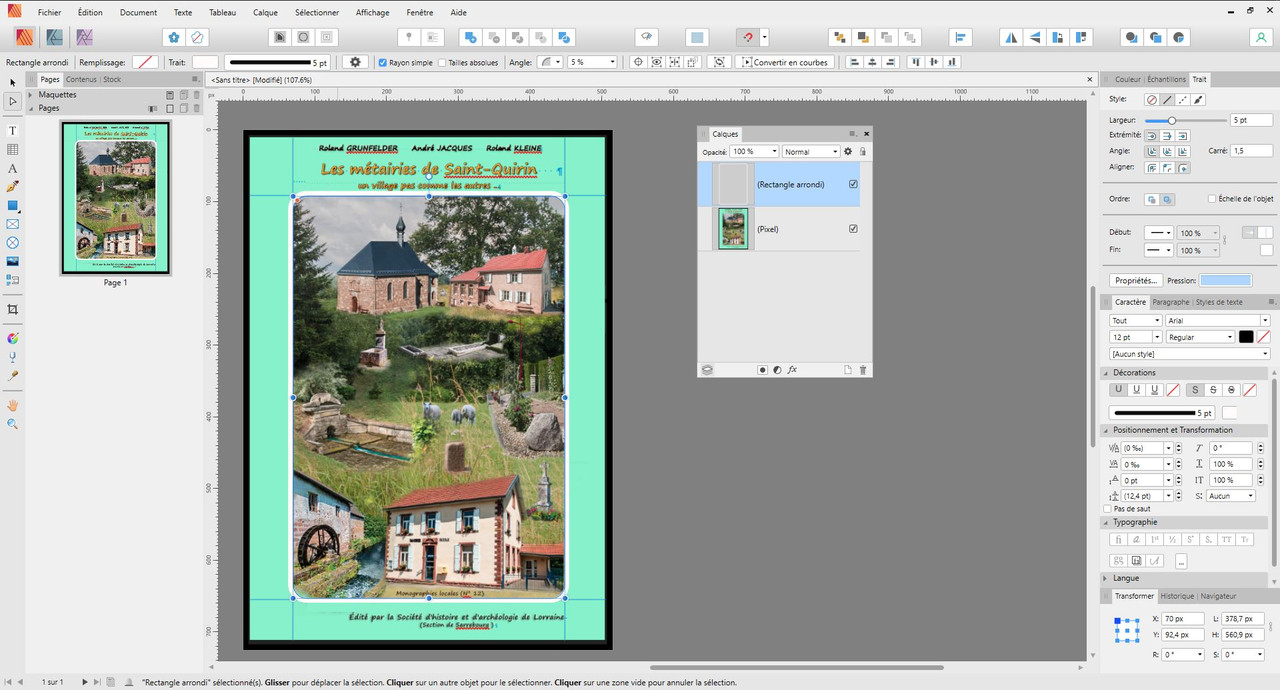Select the Picture Frame Rectangle tool

click(13, 224)
